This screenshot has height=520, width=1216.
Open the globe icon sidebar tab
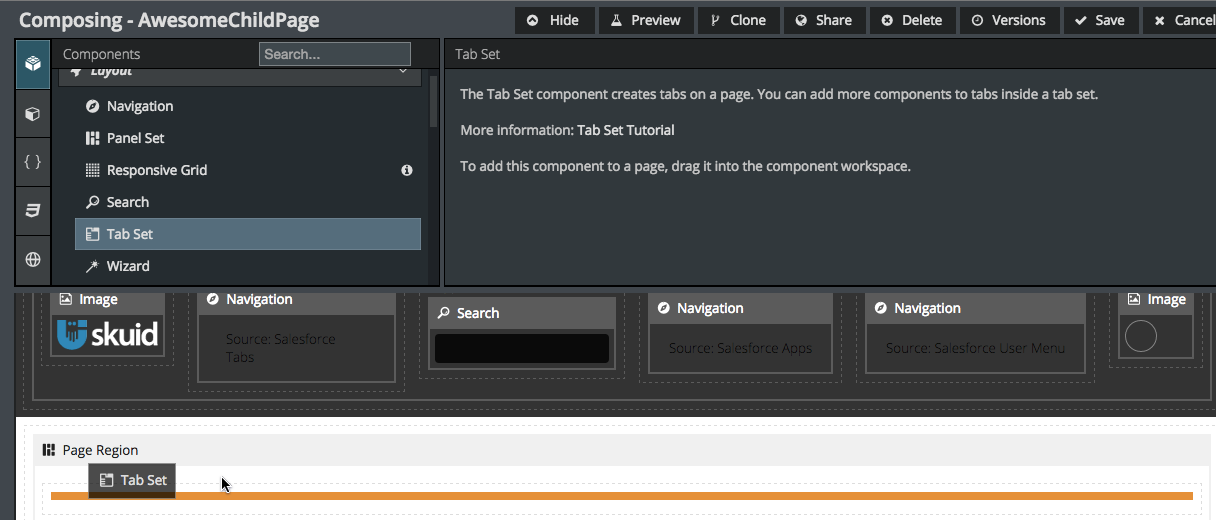(x=33, y=260)
